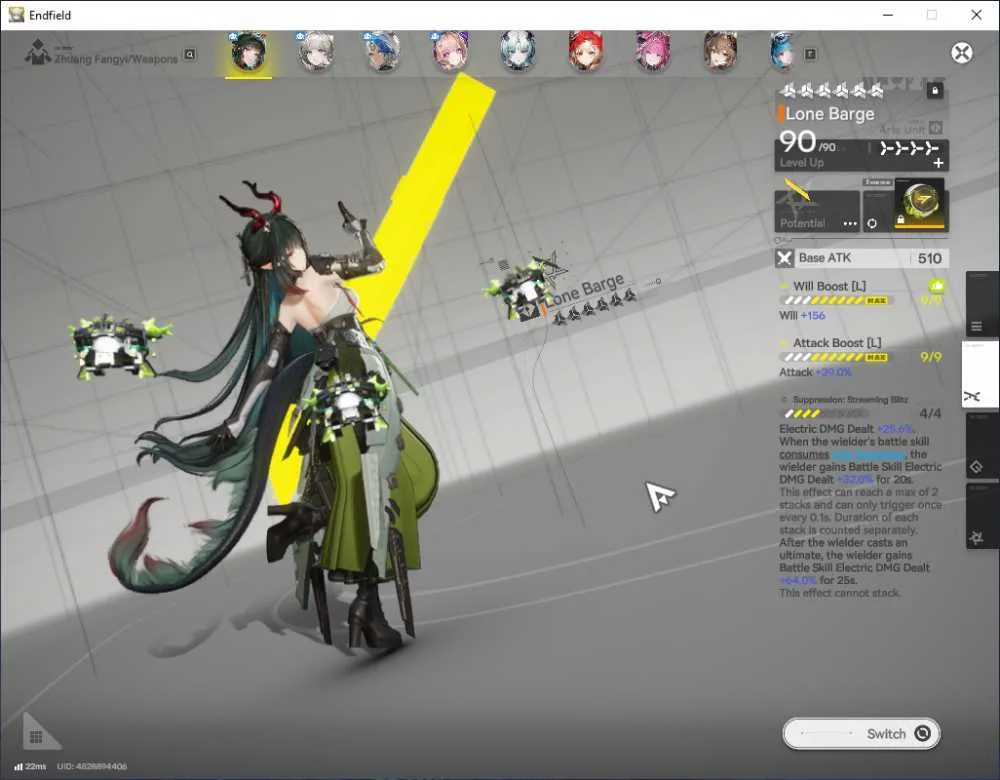The height and width of the screenshot is (780, 1000).
Task: Select the partly hidden blue-haired operator
Action: (782, 52)
